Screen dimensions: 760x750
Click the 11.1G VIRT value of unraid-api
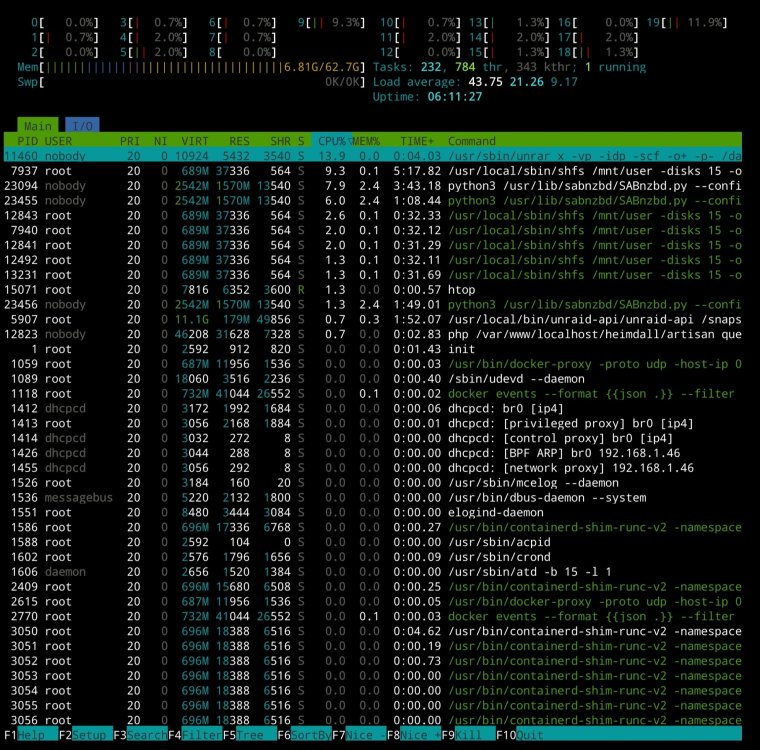[x=191, y=319]
